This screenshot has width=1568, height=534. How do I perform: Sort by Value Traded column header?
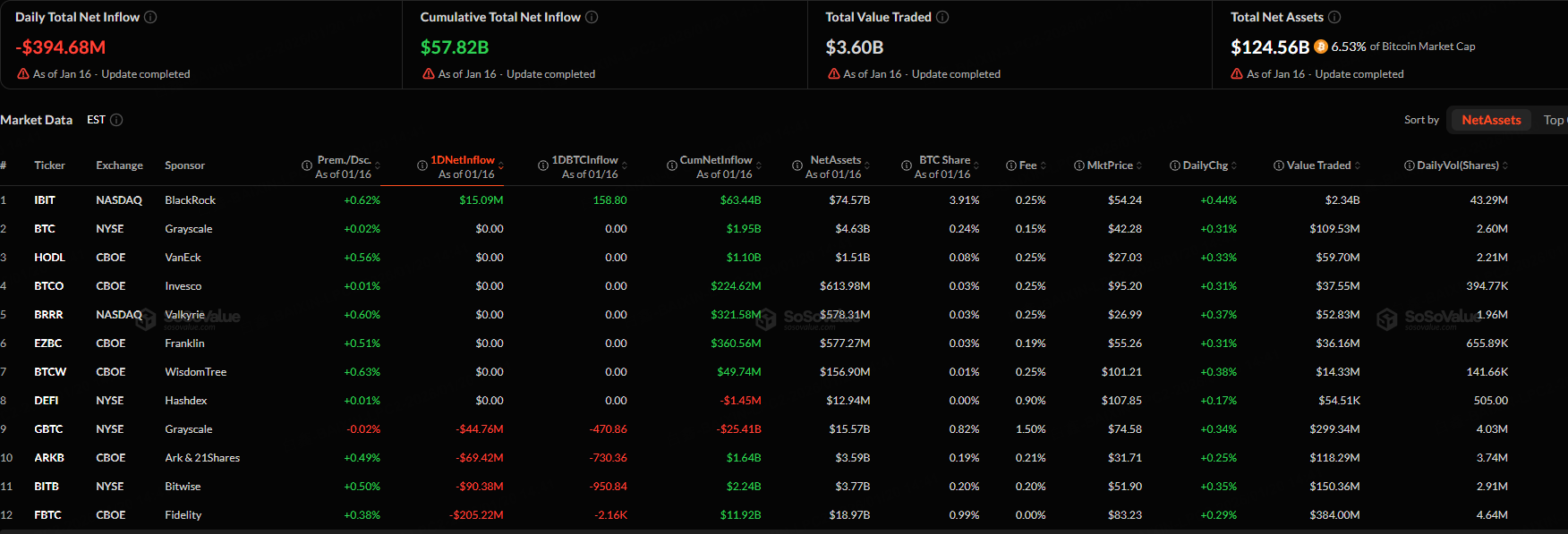tap(1317, 165)
